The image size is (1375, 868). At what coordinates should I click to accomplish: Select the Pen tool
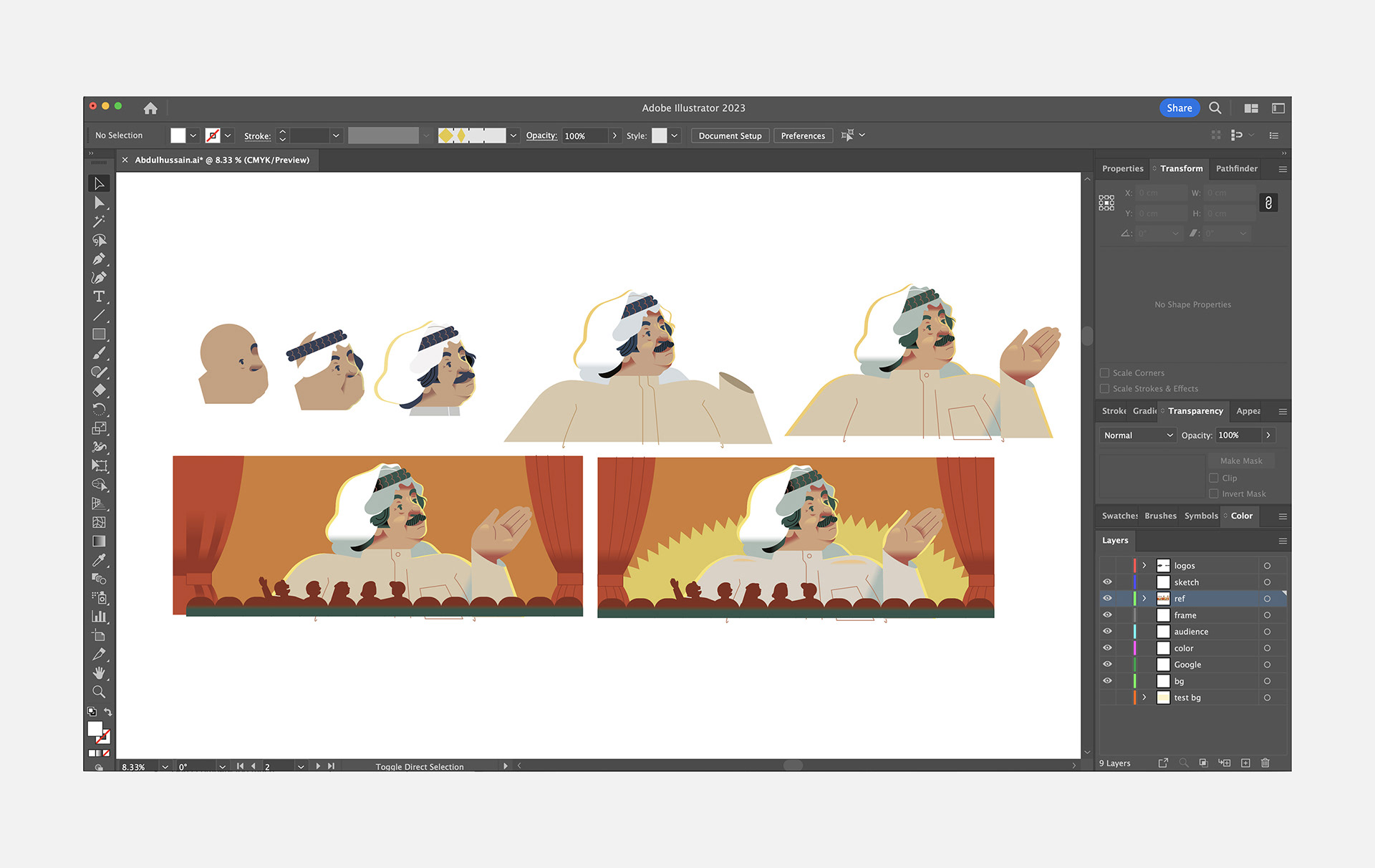coord(100,259)
